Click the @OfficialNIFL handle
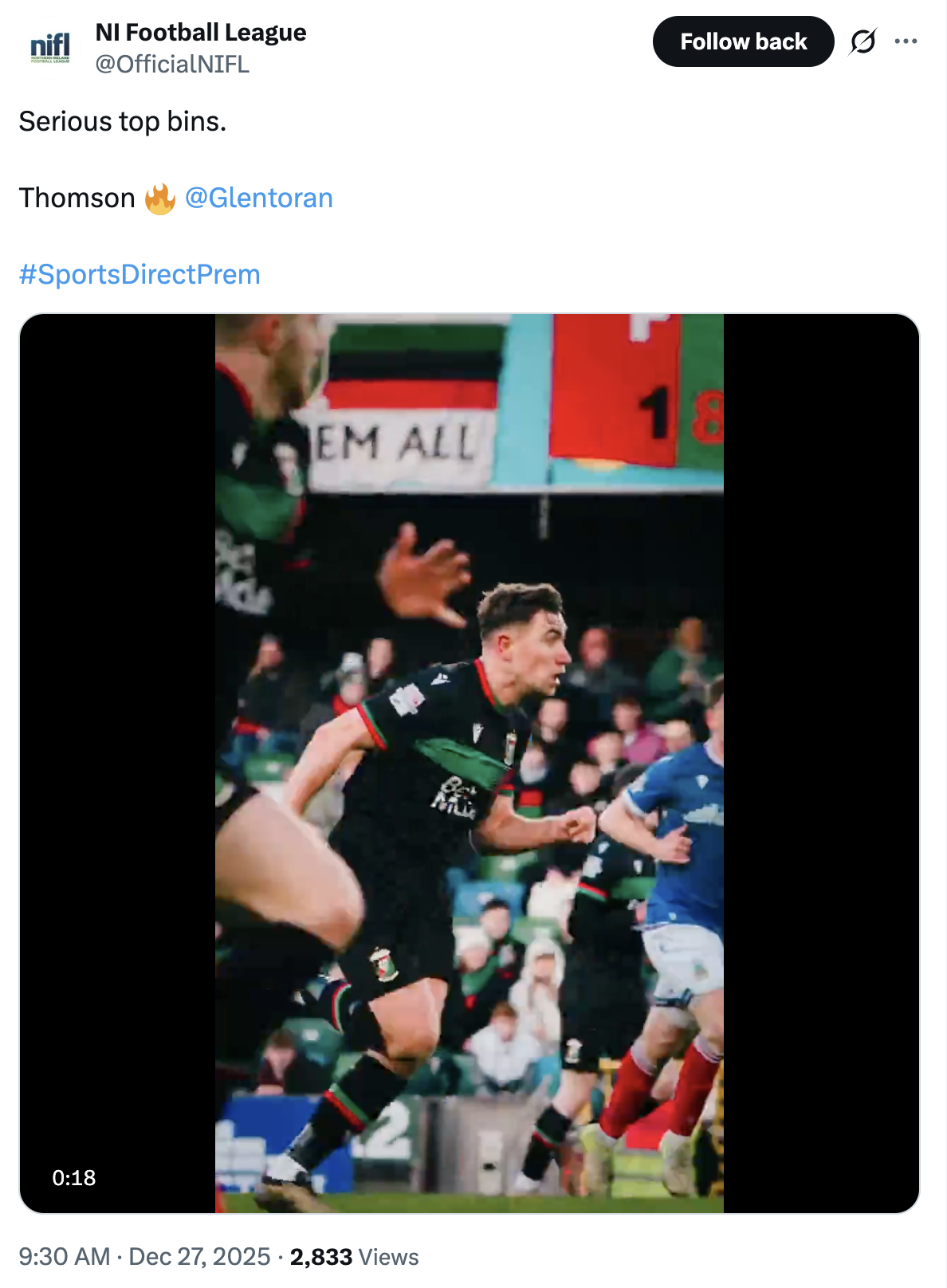 coord(172,64)
